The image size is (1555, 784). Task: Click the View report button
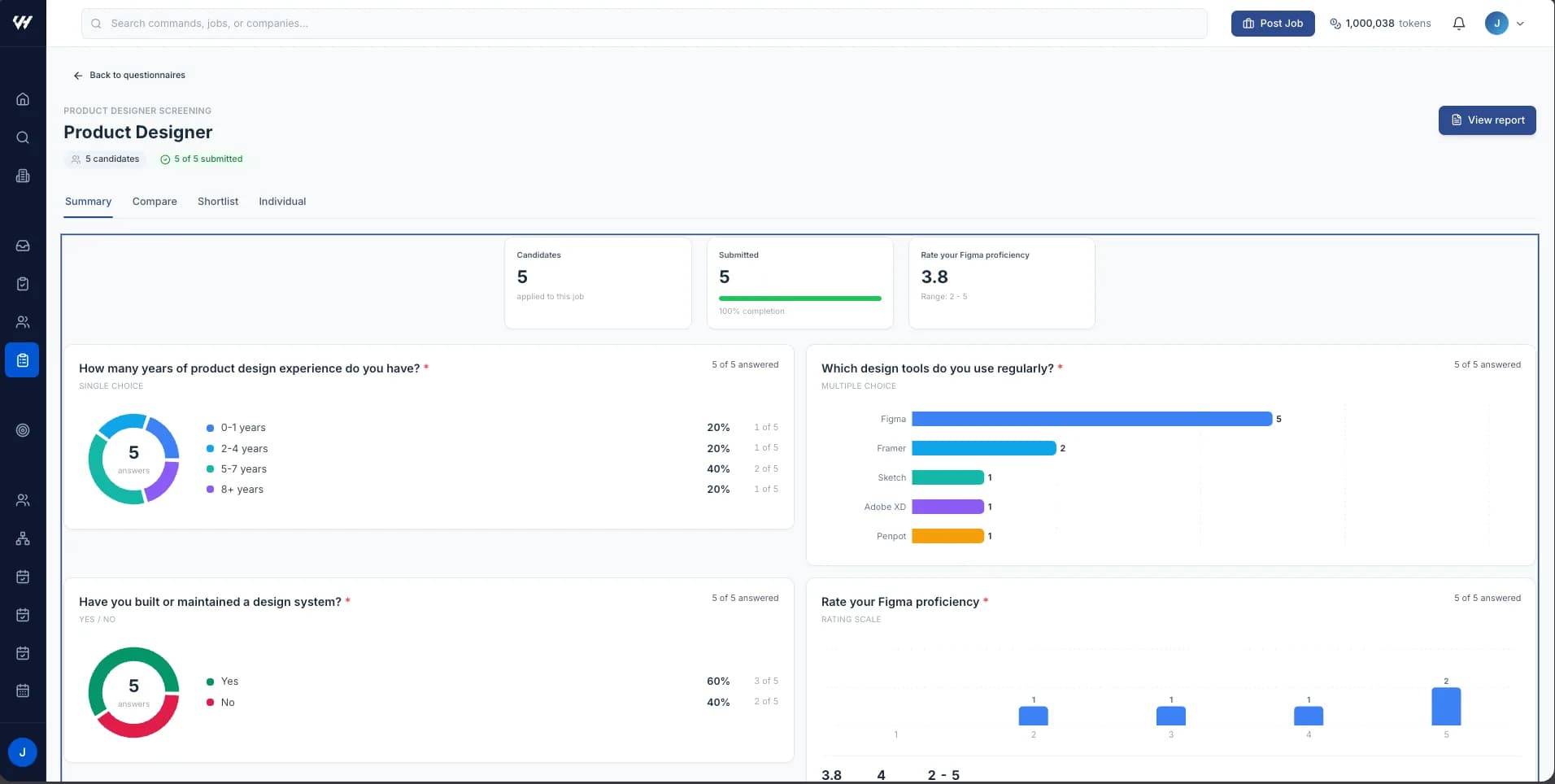coord(1487,120)
